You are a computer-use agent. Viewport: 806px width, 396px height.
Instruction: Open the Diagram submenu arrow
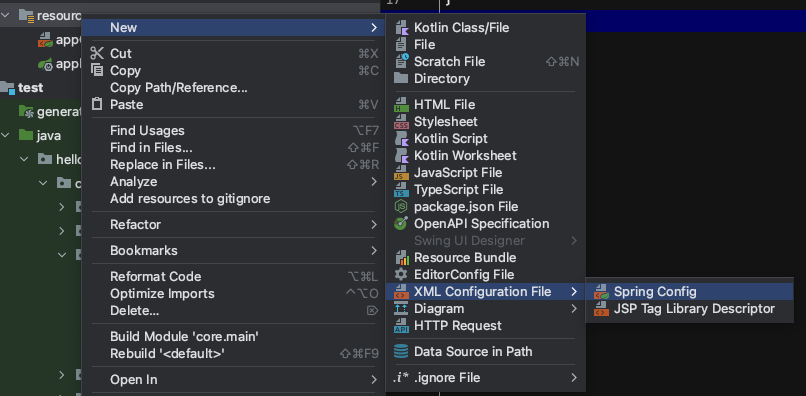[x=574, y=309]
